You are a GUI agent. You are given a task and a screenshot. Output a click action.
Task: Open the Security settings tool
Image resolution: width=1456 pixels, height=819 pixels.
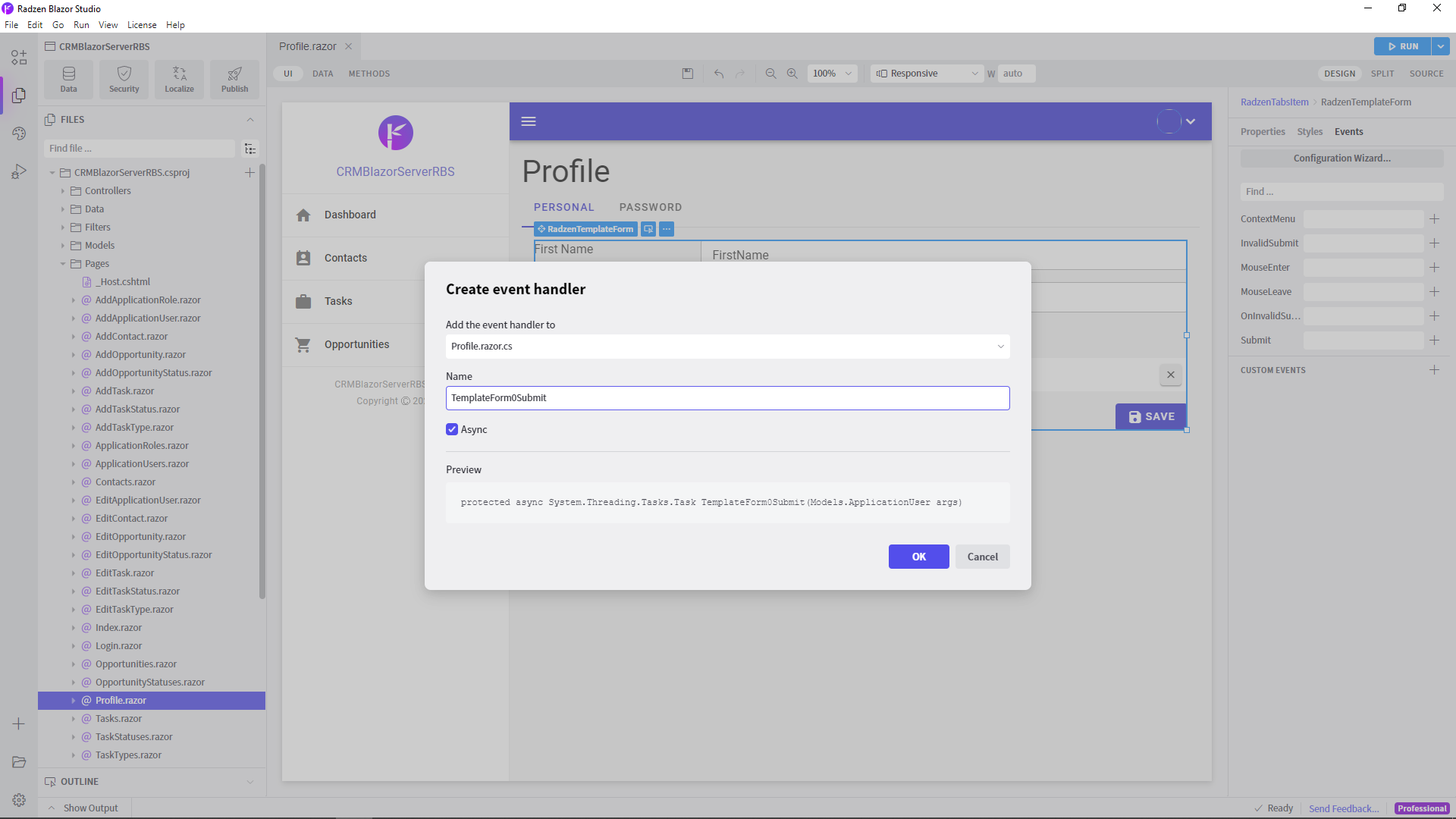pyautogui.click(x=124, y=80)
